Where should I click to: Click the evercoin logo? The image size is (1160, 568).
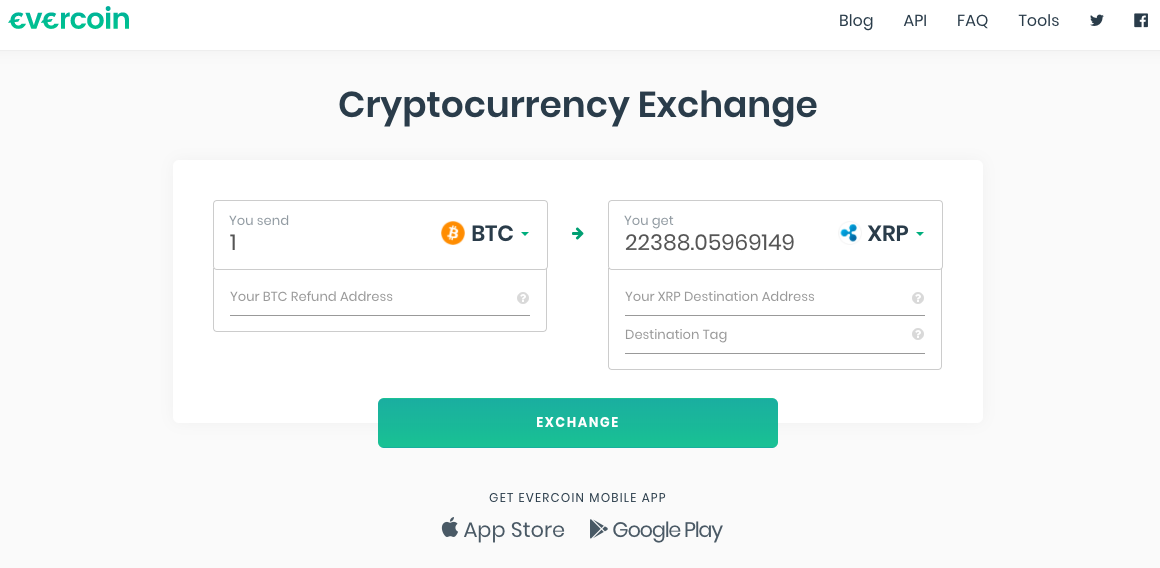(x=69, y=19)
